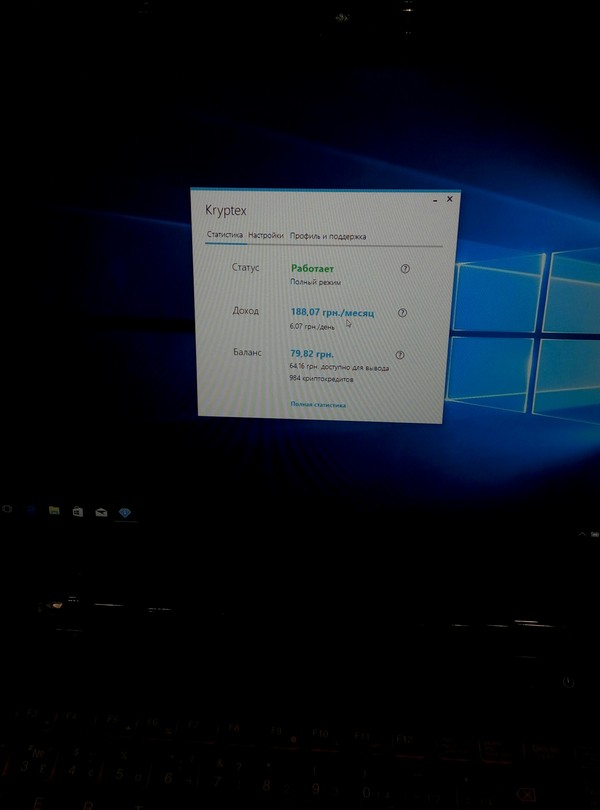The width and height of the screenshot is (600, 810).
Task: Open Kryptex diamond icon in taskbar
Action: point(124,511)
